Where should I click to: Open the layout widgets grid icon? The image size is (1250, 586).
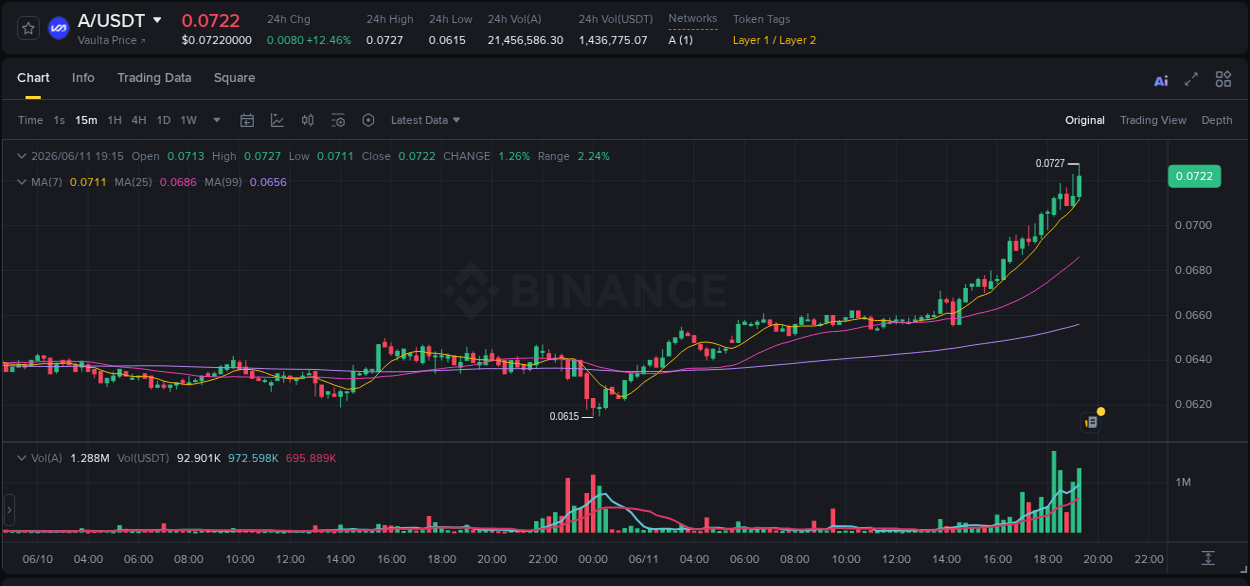(1223, 79)
